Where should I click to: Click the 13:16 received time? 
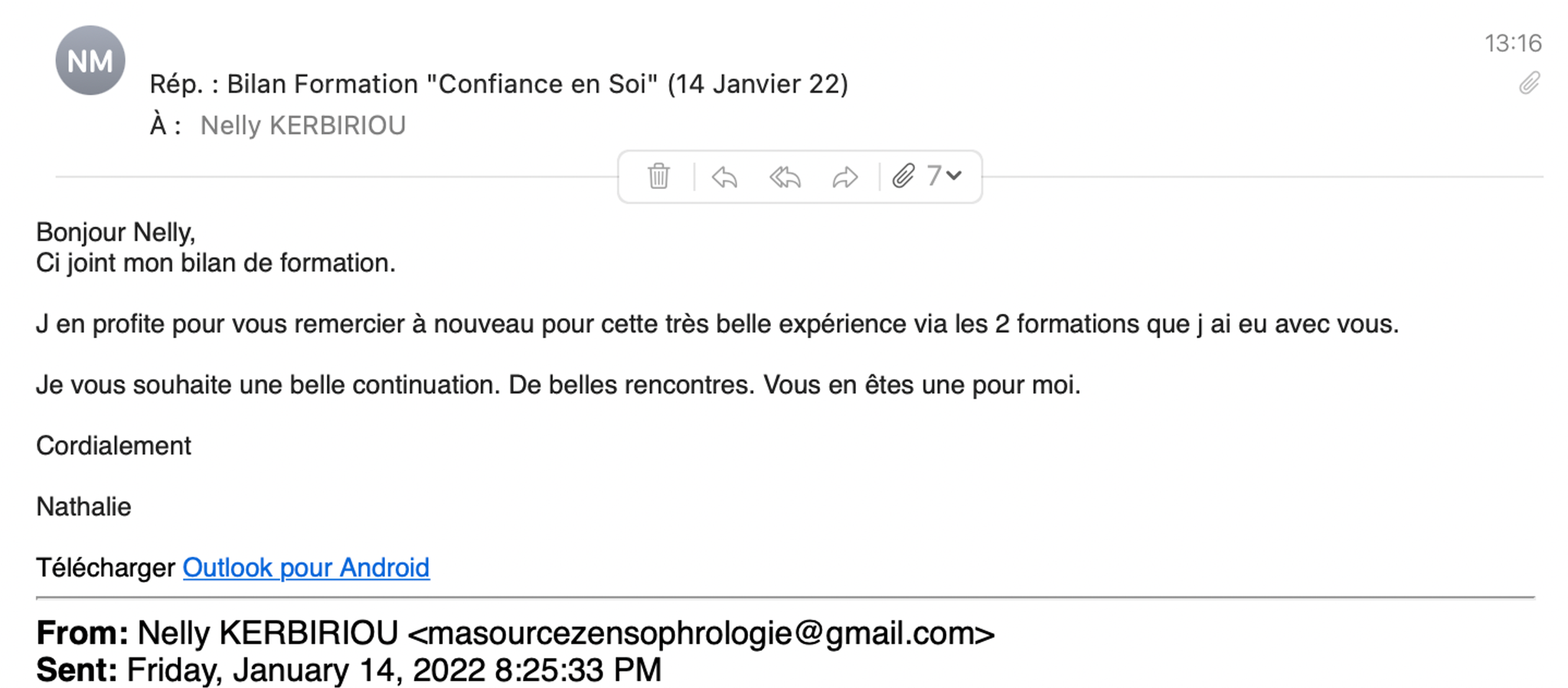pos(1513,43)
